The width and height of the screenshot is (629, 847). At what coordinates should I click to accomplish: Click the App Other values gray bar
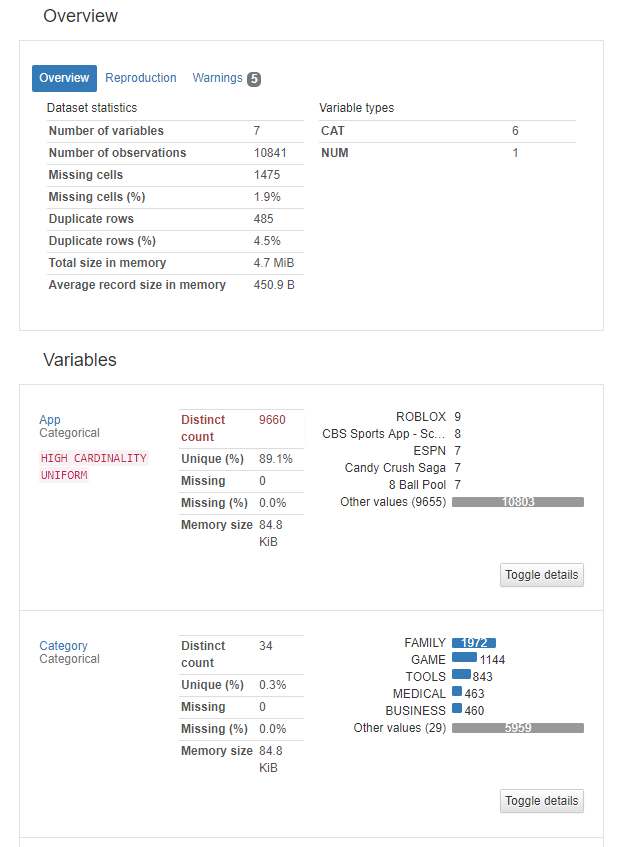pos(518,501)
